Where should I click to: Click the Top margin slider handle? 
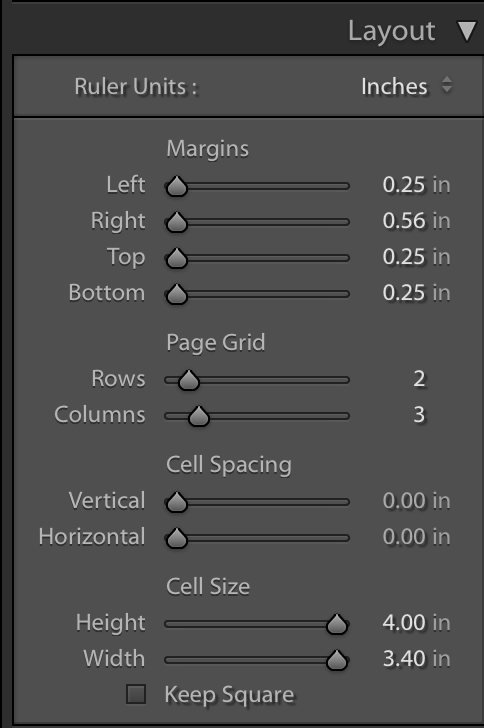[x=177, y=258]
